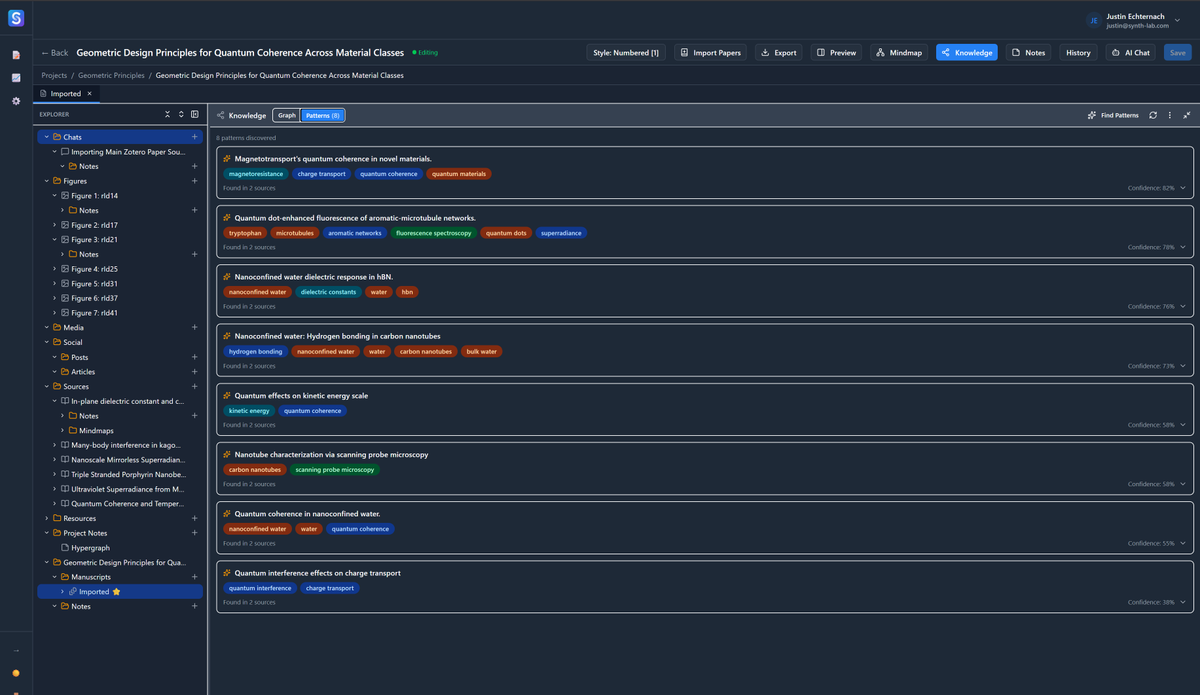Add an item to the Media folder
Viewport: 1200px width, 695px height.
point(194,327)
